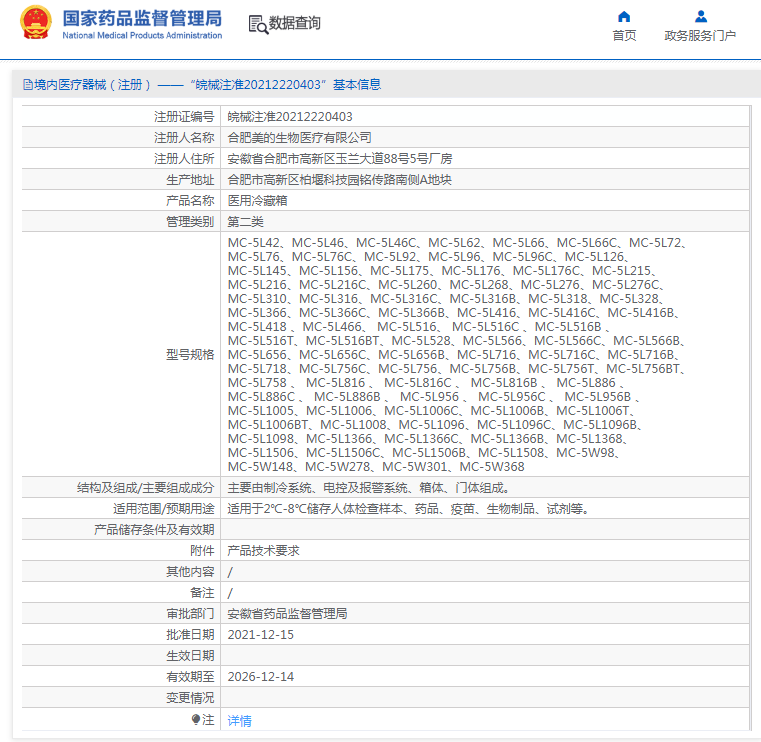761x742 pixels.
Task: Click the 变更情况 row label
Action: (190, 698)
